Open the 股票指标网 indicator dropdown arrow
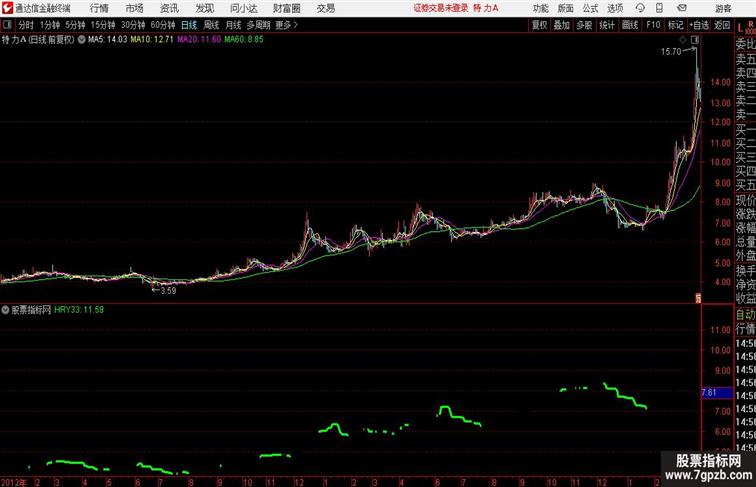The image size is (756, 487). (5, 310)
